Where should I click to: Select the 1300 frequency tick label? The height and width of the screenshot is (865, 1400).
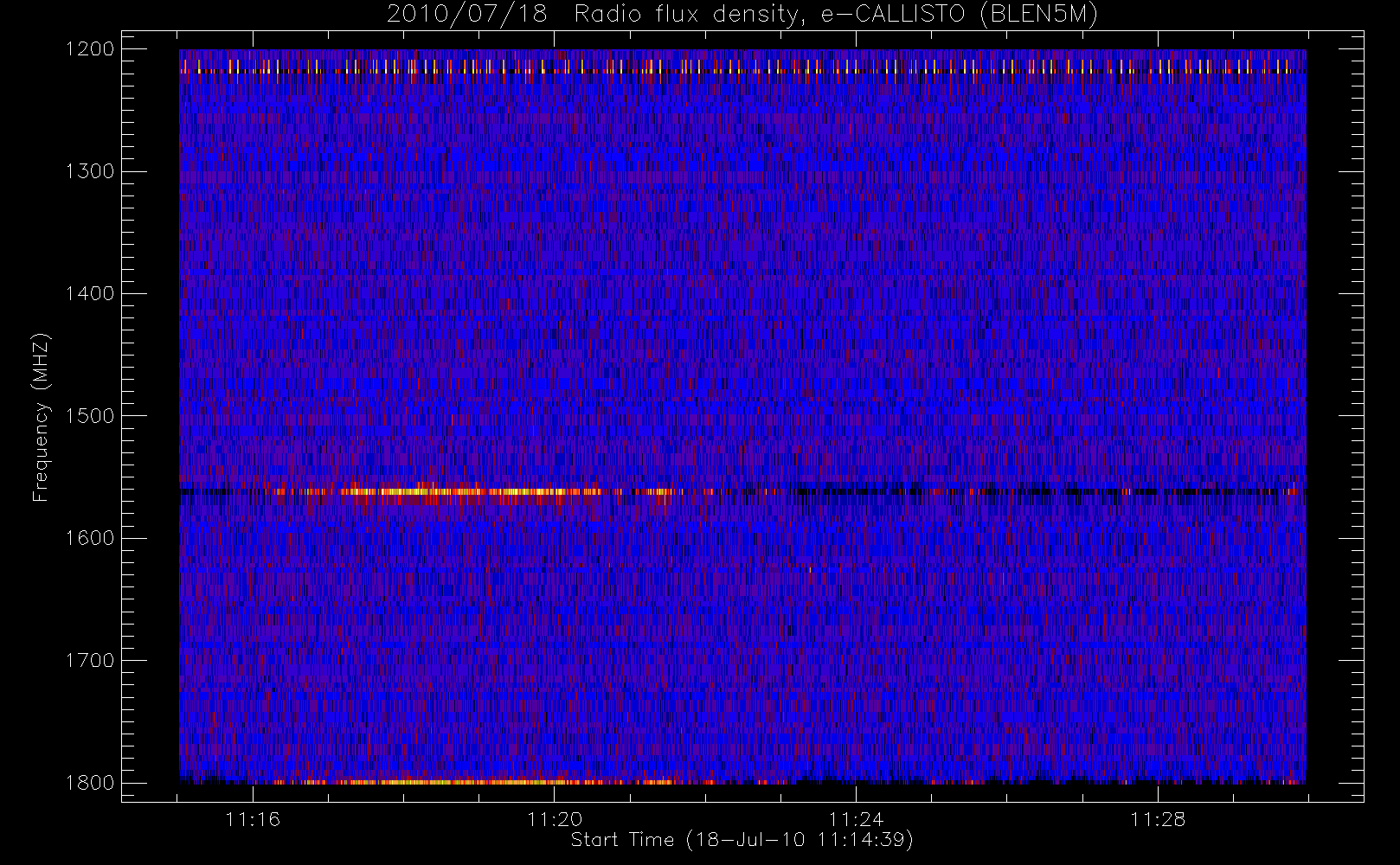90,171
